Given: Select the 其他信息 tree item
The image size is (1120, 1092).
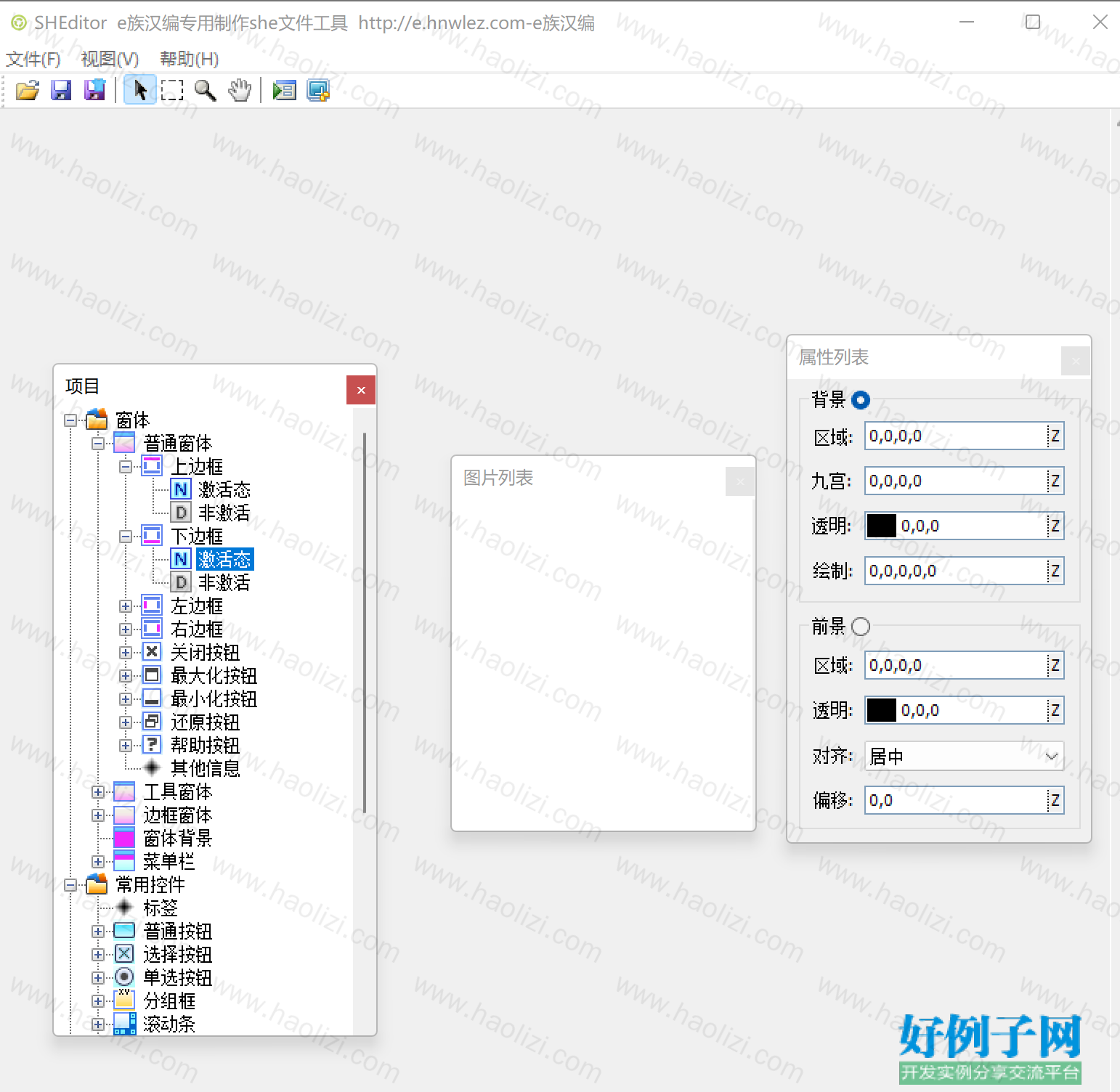Looking at the screenshot, I should 206,768.
